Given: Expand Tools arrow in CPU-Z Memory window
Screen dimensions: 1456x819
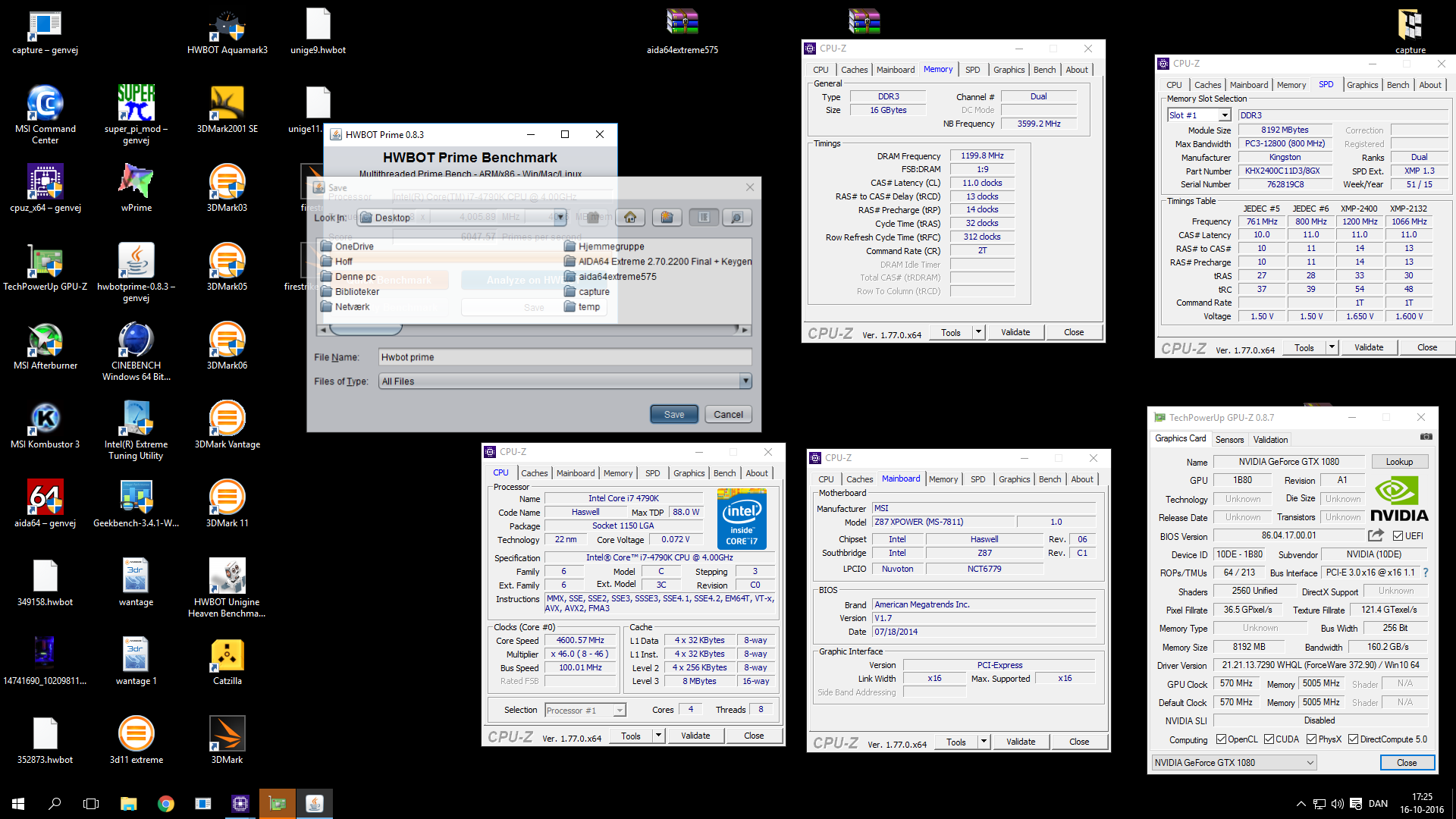Looking at the screenshot, I should point(978,332).
